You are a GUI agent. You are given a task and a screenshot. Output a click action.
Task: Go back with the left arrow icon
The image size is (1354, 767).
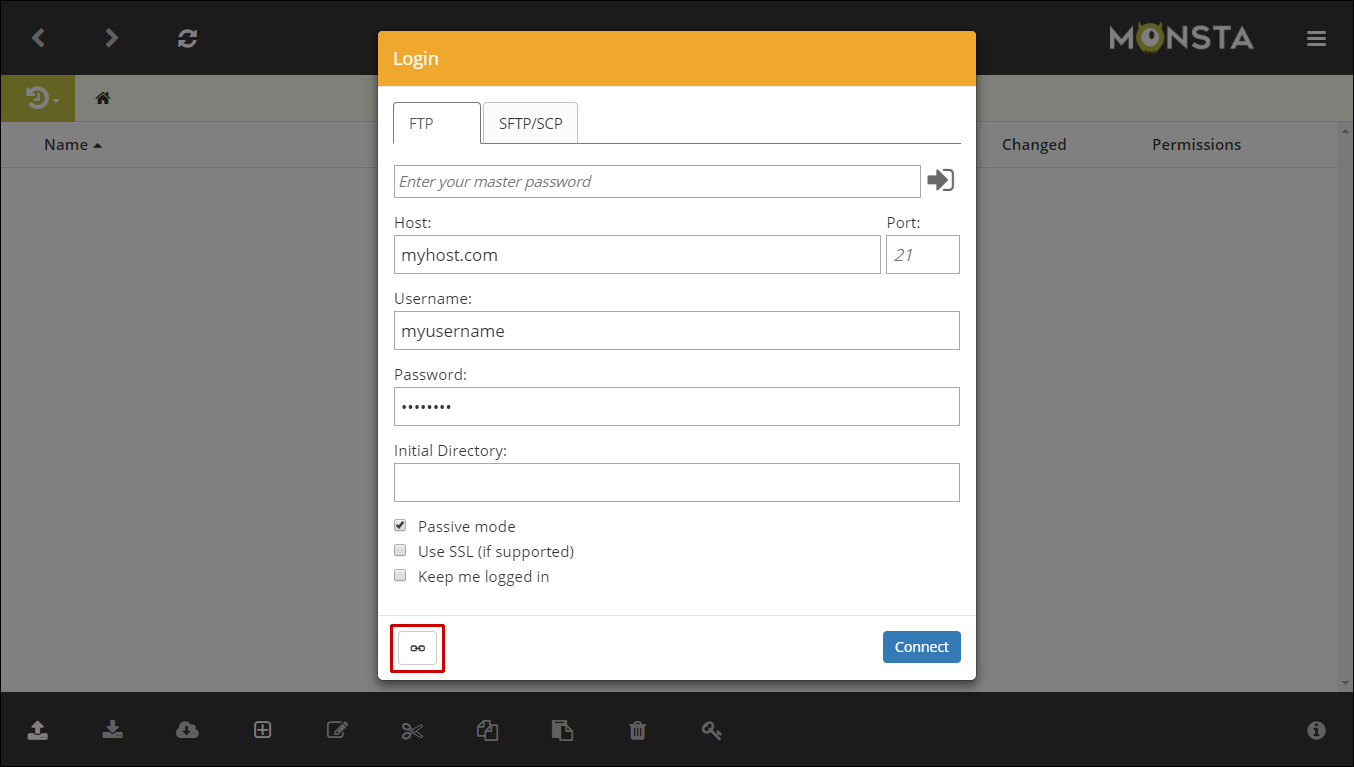pyautogui.click(x=38, y=38)
